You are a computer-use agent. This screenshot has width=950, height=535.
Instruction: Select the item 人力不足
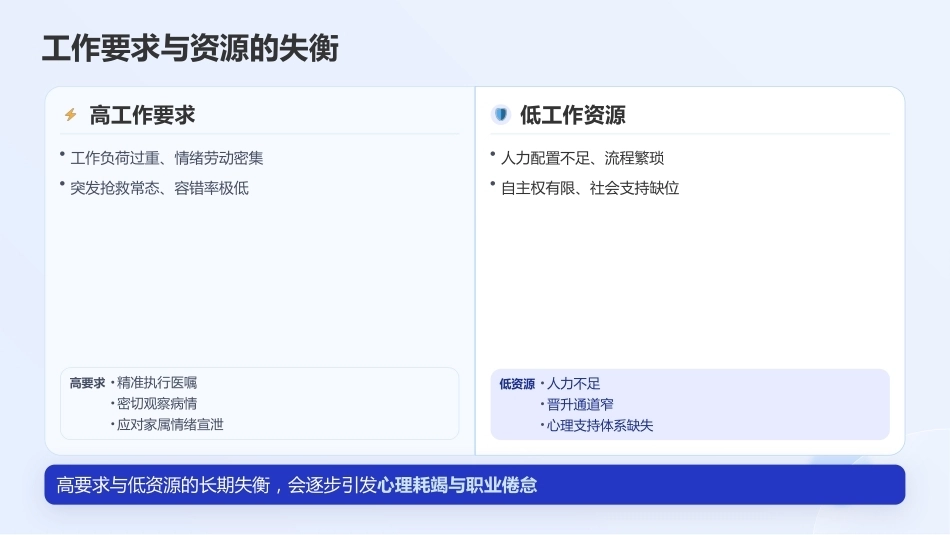pyautogui.click(x=573, y=384)
